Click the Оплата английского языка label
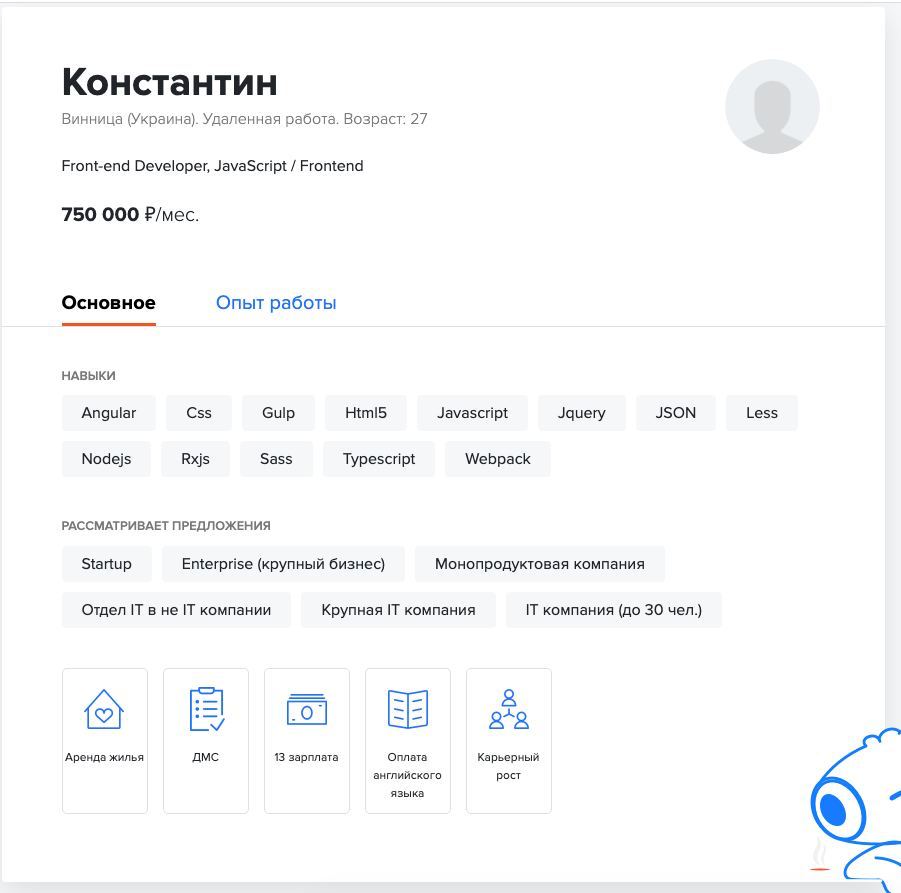This screenshot has width=901, height=893. click(x=407, y=775)
